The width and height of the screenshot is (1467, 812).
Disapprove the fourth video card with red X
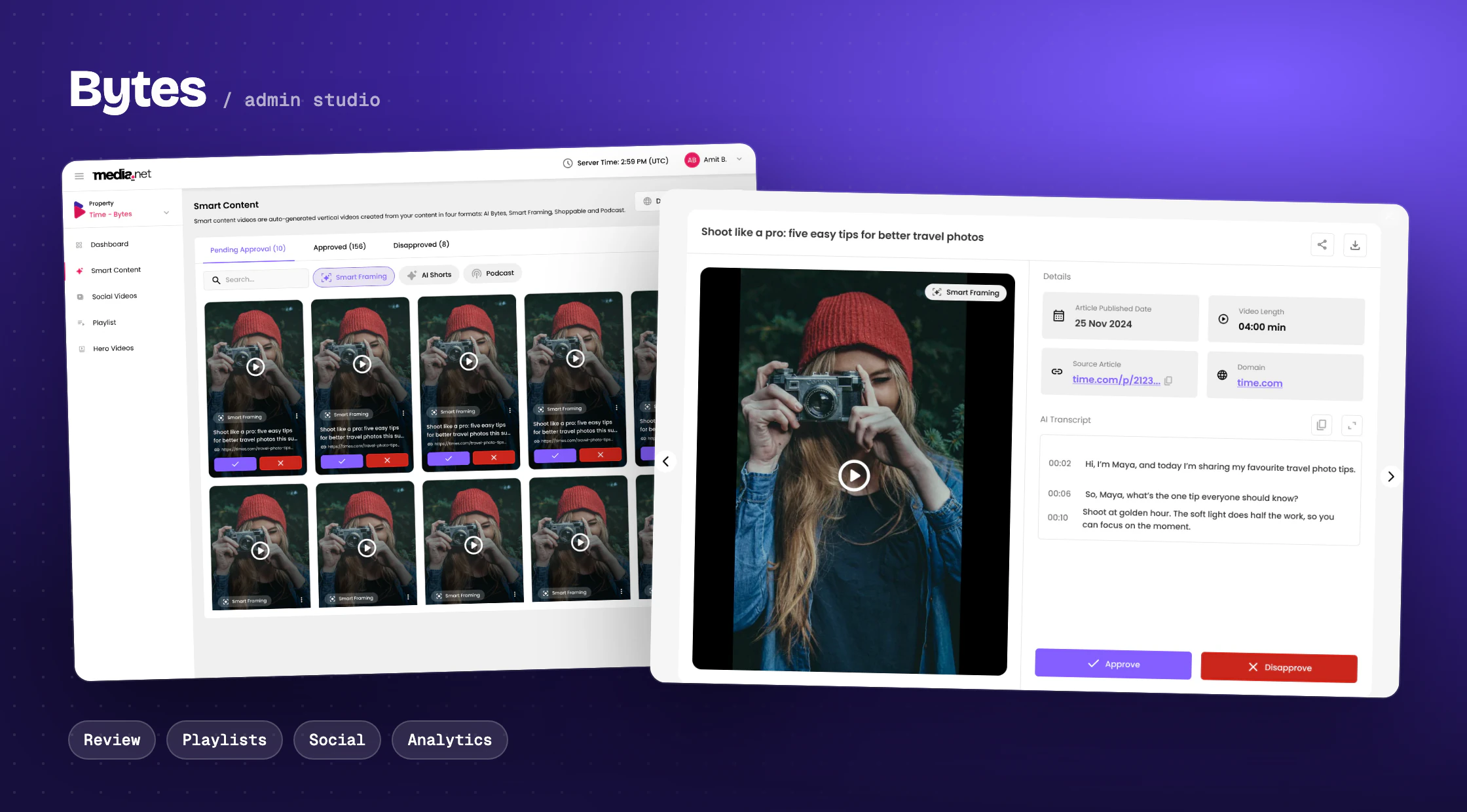click(x=601, y=454)
